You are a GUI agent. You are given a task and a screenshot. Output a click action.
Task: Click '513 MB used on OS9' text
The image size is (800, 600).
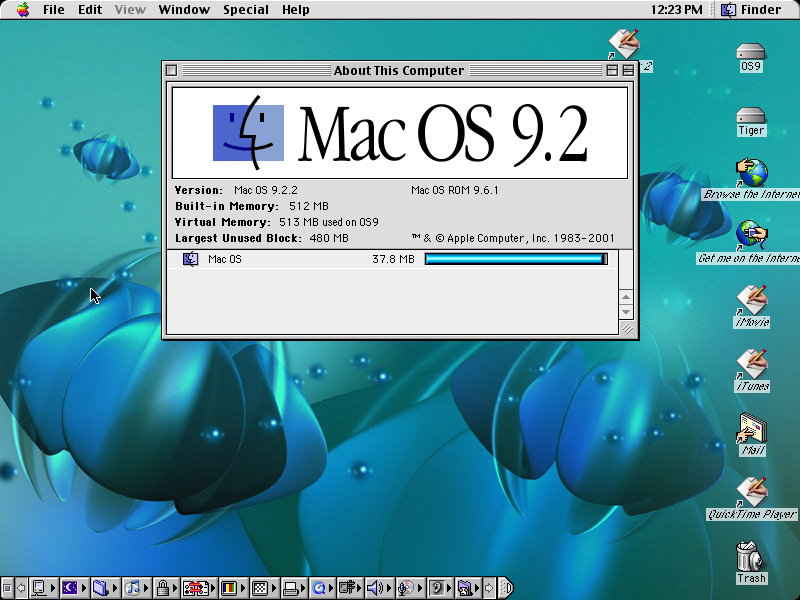click(x=329, y=222)
